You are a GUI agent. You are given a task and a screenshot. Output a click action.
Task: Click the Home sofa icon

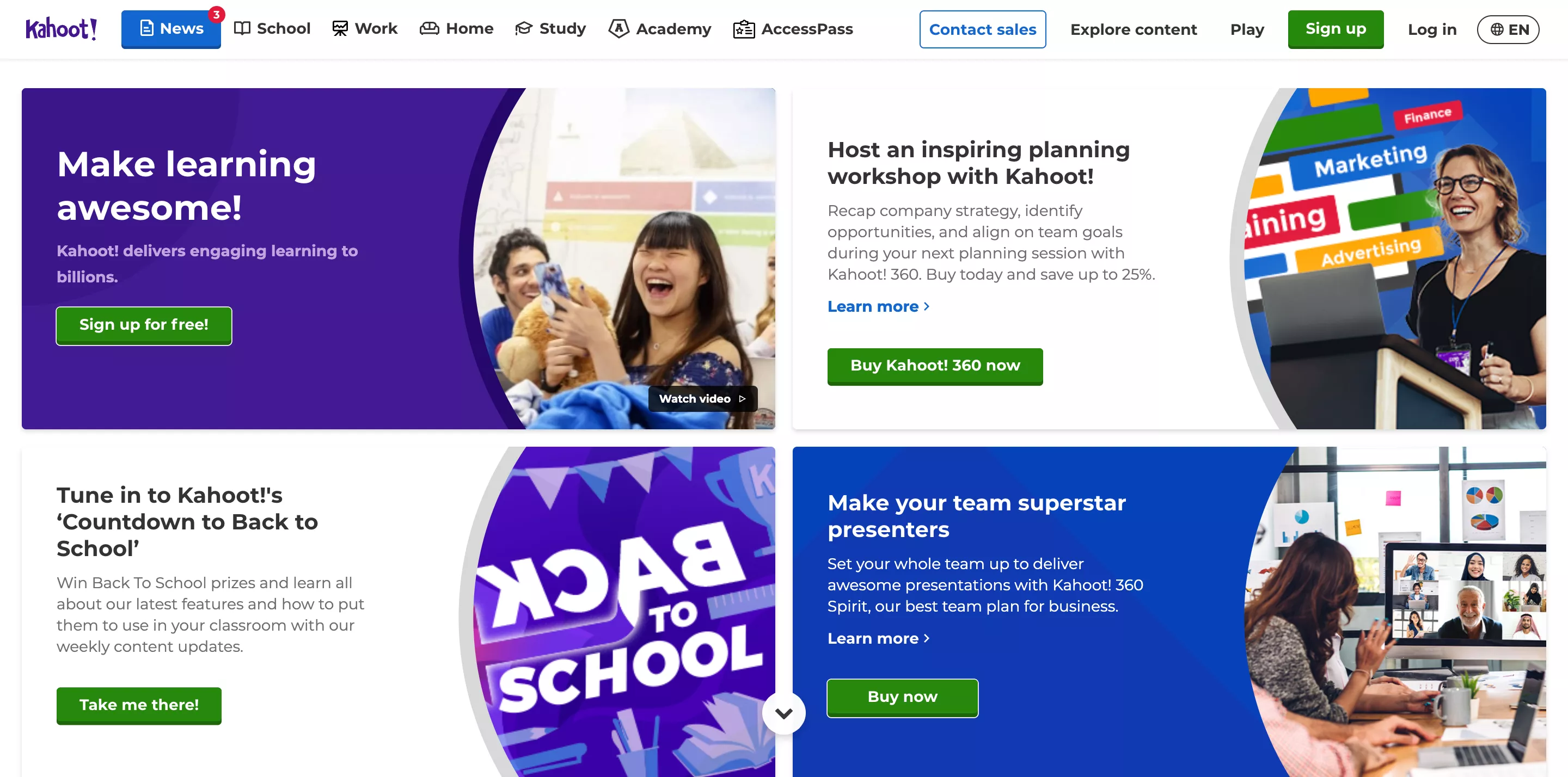pos(429,28)
